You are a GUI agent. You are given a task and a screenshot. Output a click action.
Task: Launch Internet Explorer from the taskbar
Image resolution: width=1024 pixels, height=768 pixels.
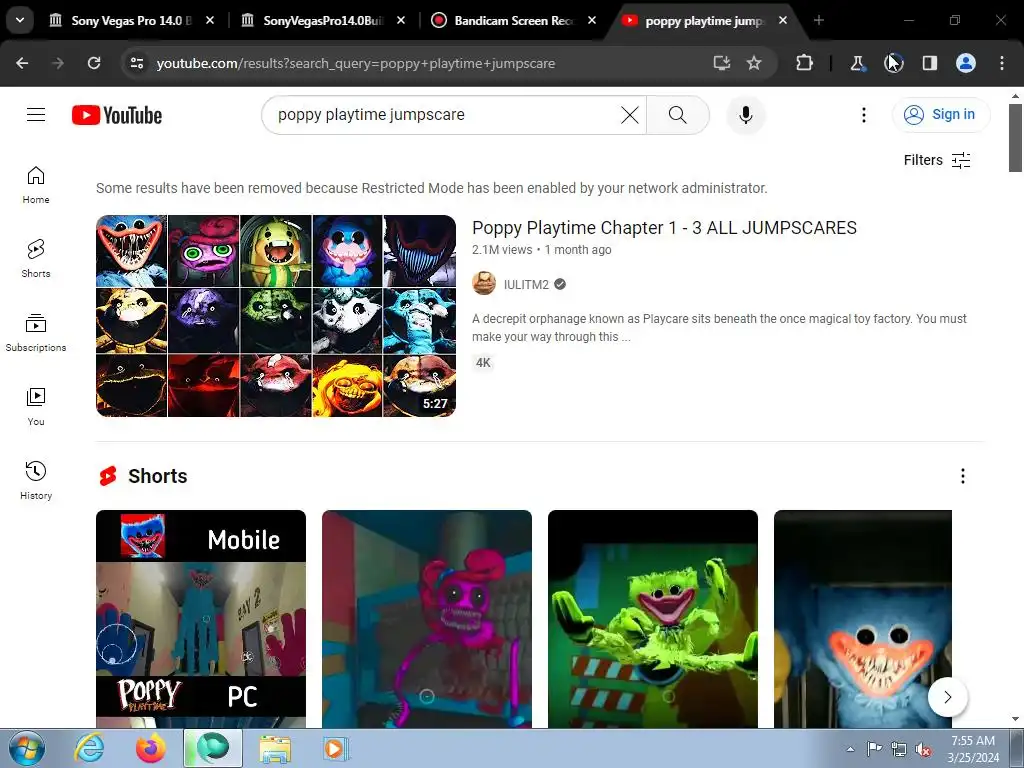(89, 748)
